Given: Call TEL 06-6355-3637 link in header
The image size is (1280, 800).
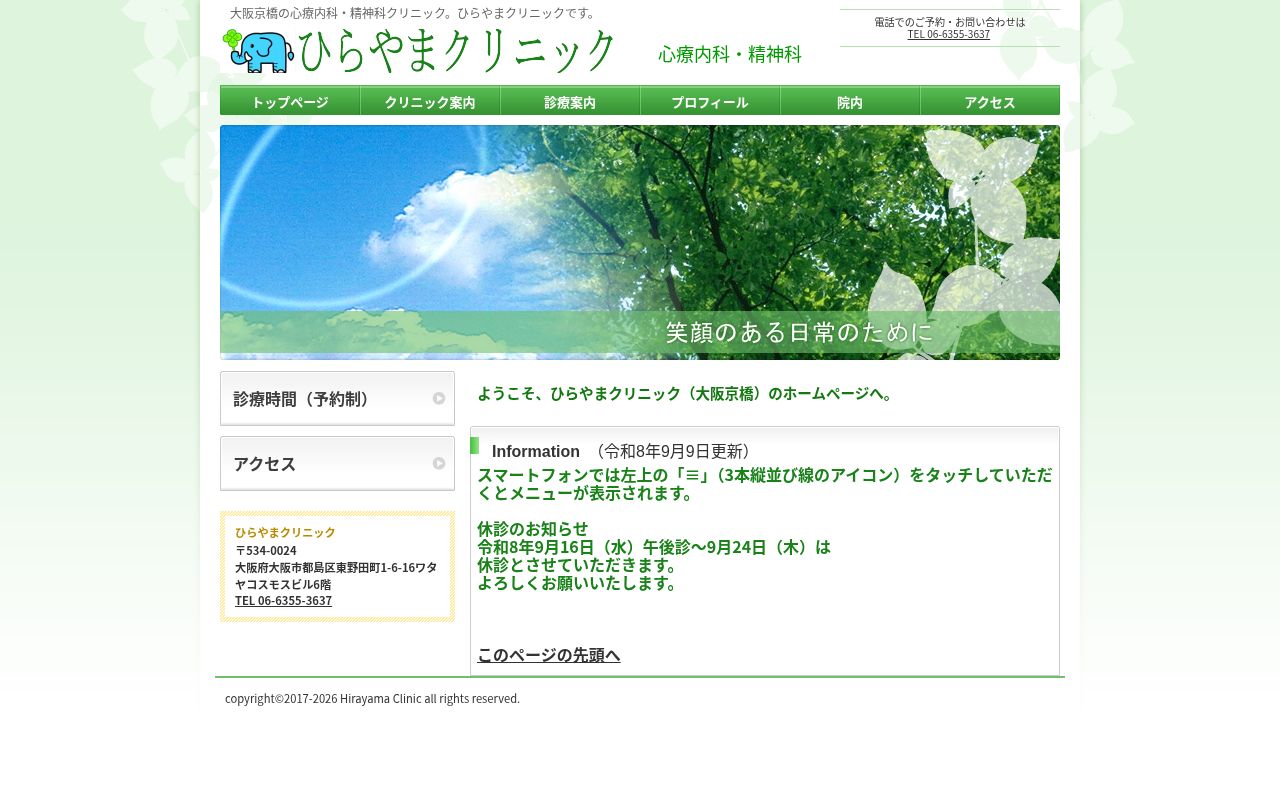Looking at the screenshot, I should click(949, 34).
